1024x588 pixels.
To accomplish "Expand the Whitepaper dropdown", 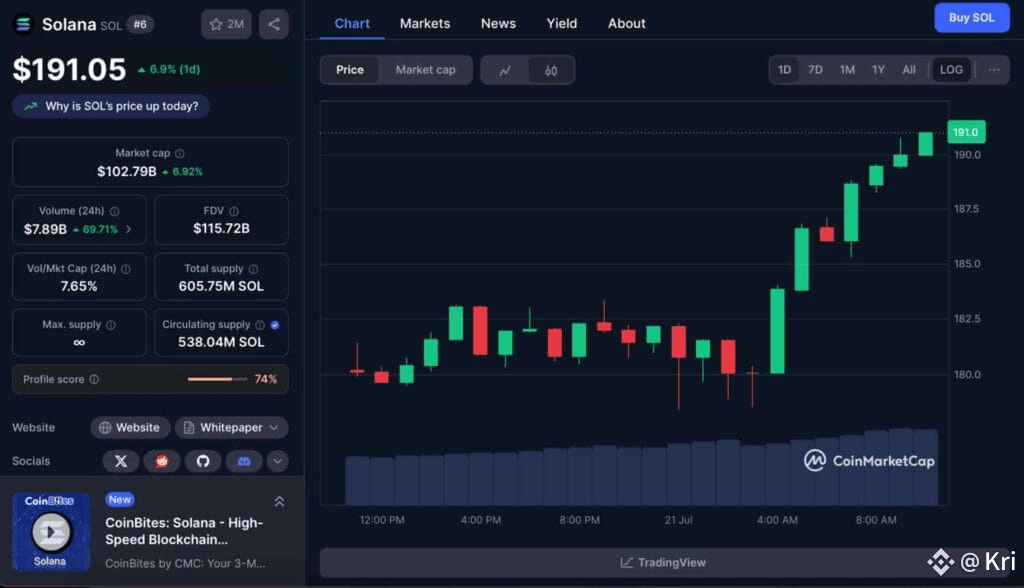I will 231,427.
